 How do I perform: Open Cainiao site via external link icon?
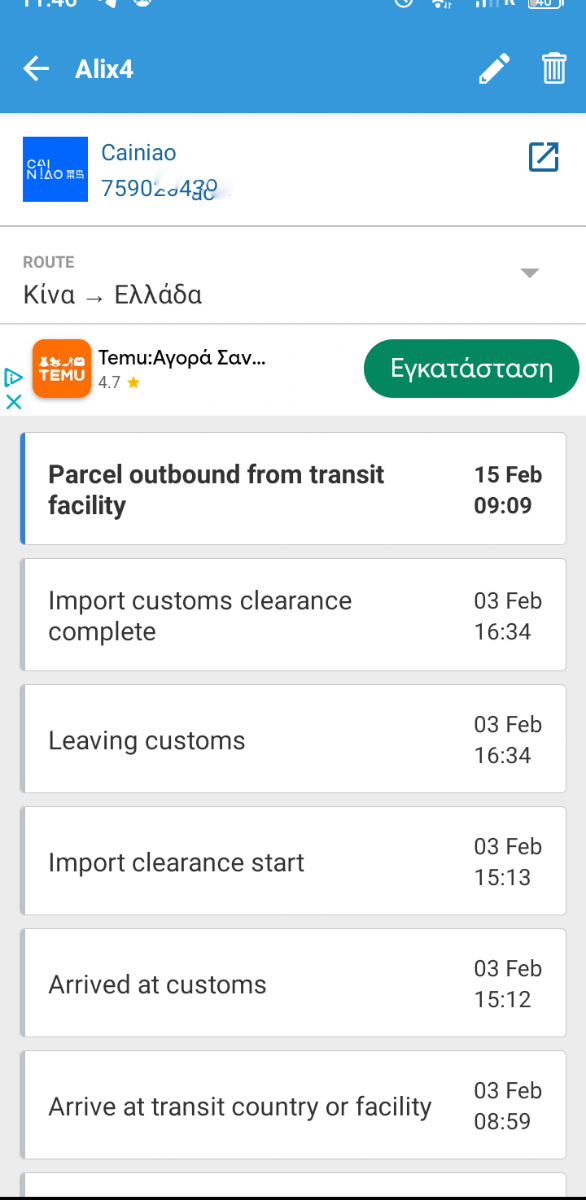click(x=543, y=157)
